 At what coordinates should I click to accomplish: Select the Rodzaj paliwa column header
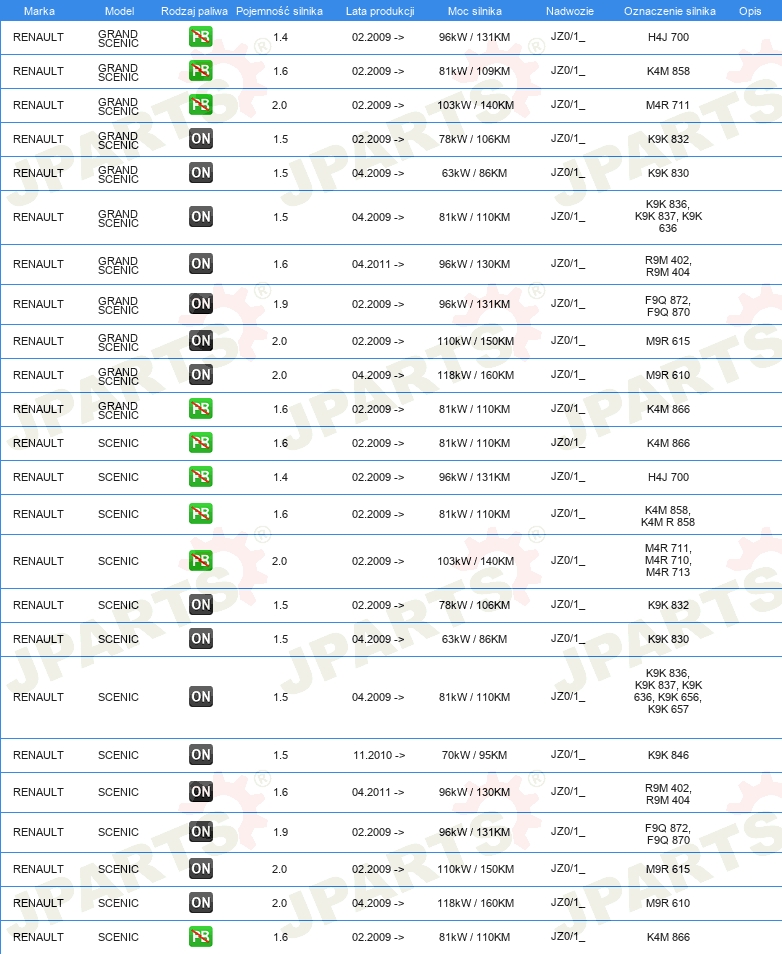coord(194,11)
